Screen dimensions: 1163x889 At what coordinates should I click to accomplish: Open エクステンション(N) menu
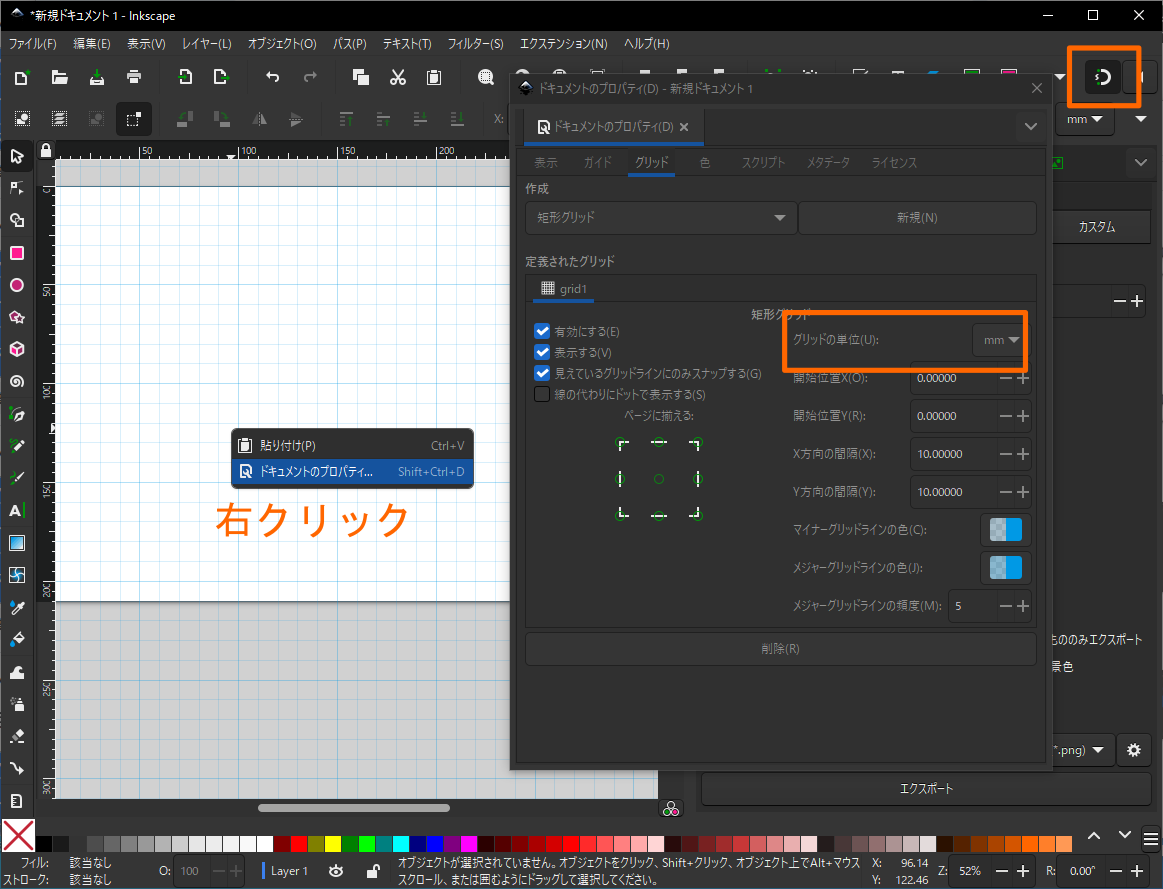coord(564,44)
